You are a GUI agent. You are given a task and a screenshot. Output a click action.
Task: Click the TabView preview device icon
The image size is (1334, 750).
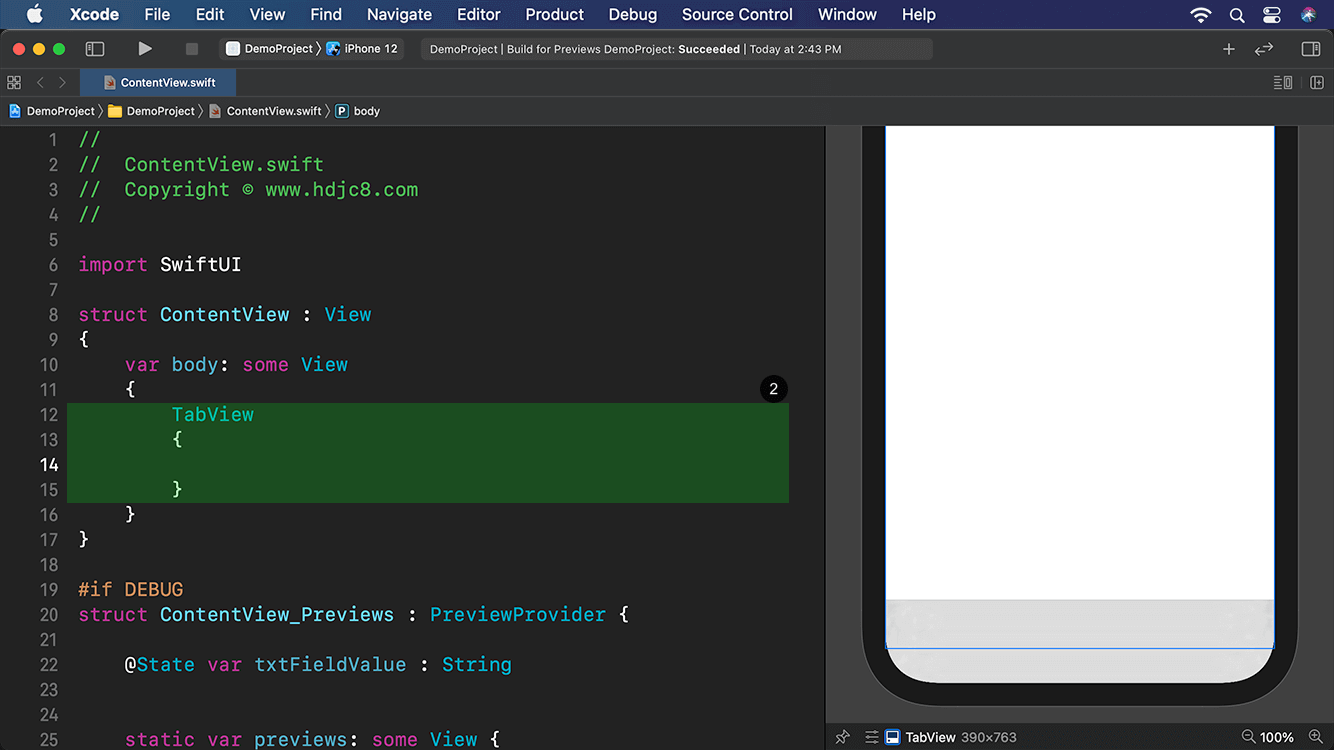point(893,737)
